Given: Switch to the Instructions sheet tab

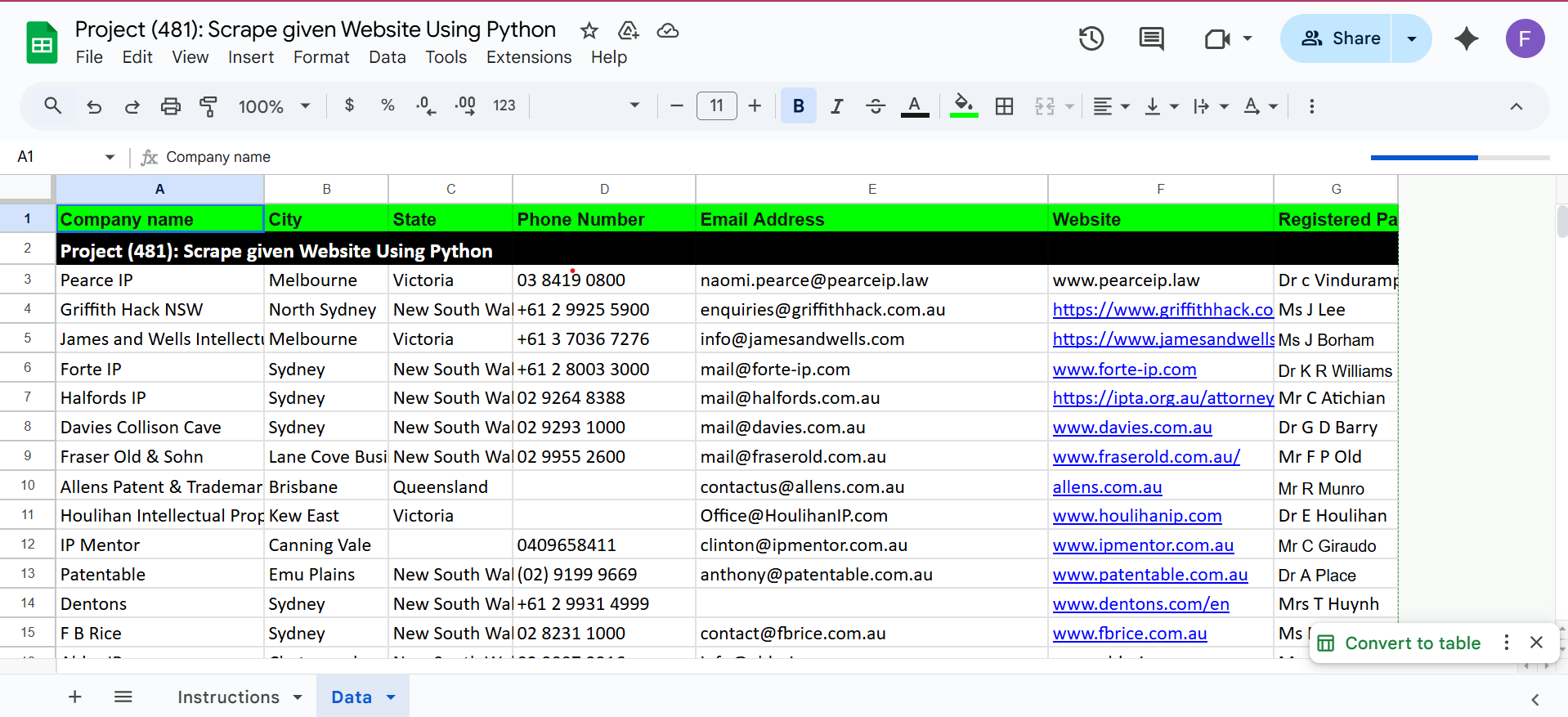Looking at the screenshot, I should click(x=229, y=697).
